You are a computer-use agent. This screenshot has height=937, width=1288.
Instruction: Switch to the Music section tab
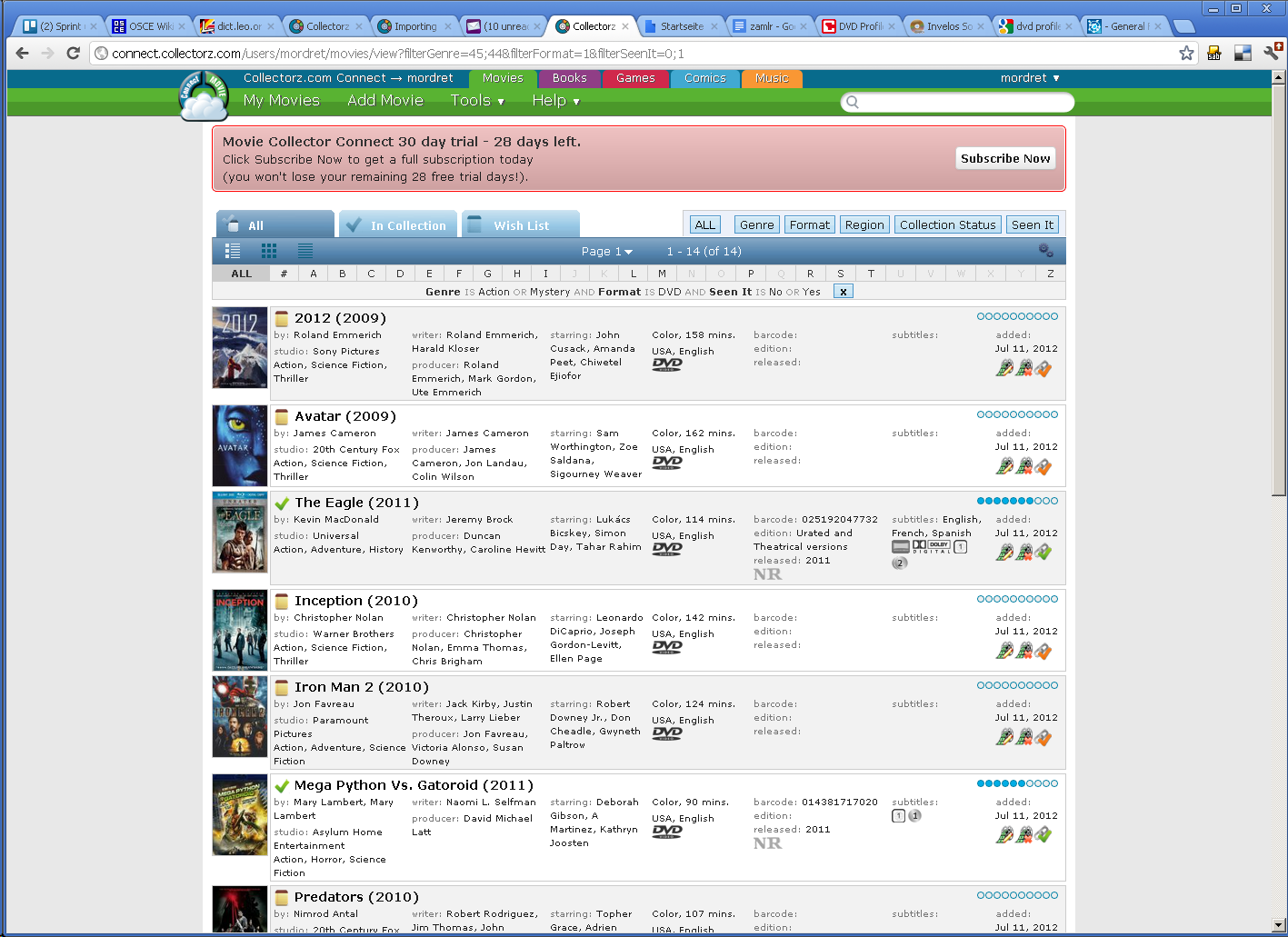(772, 79)
